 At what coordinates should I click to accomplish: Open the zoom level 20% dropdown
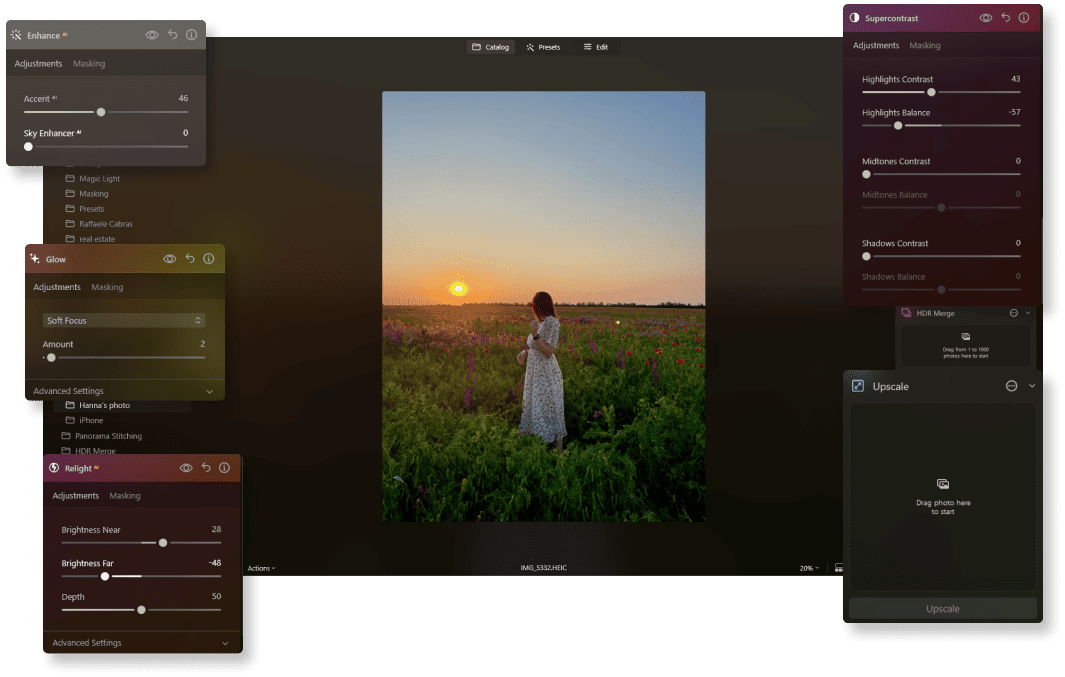(805, 568)
